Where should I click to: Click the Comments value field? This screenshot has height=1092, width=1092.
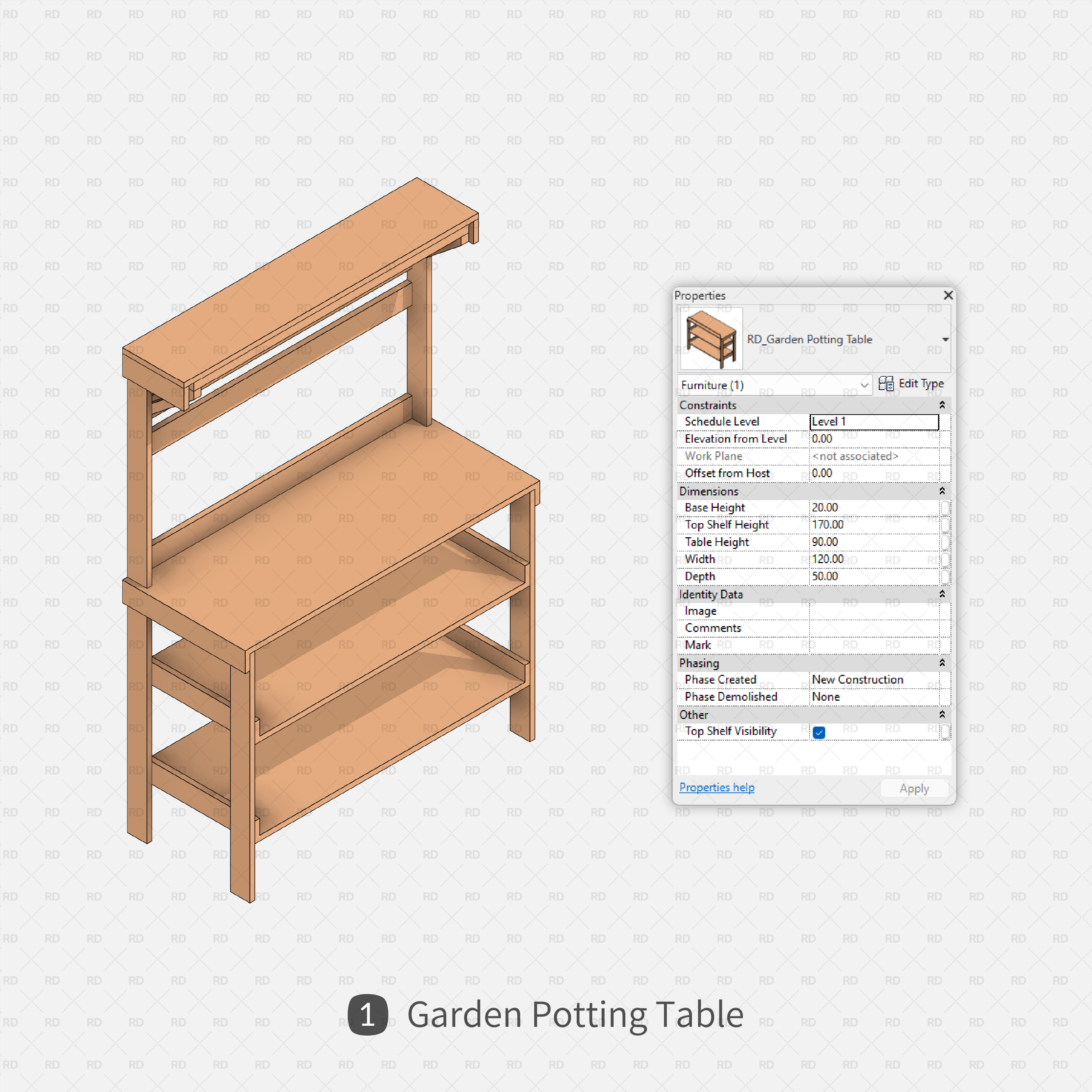(873, 628)
